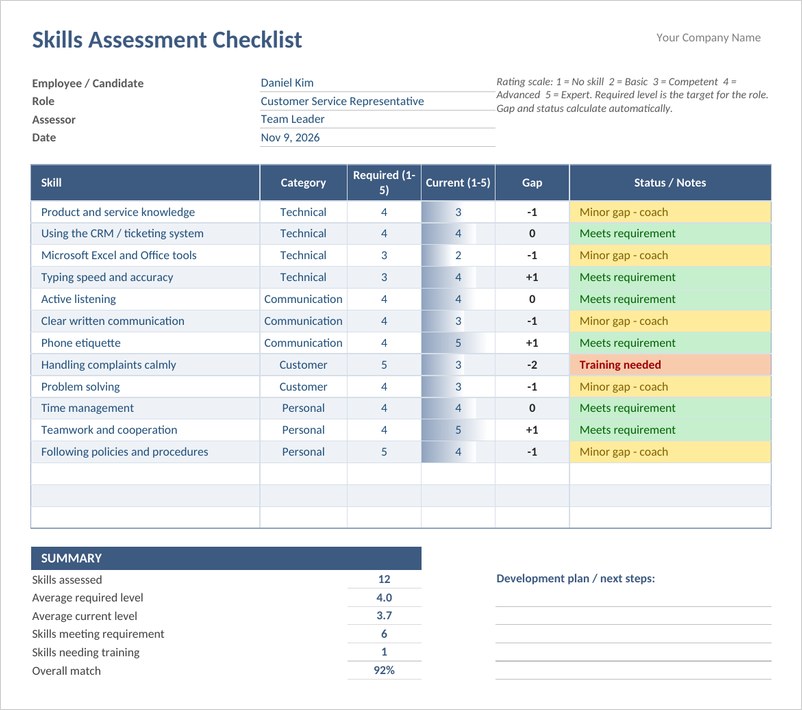The image size is (802, 710).
Task: Select the Skills assessed value 12
Action: click(384, 579)
